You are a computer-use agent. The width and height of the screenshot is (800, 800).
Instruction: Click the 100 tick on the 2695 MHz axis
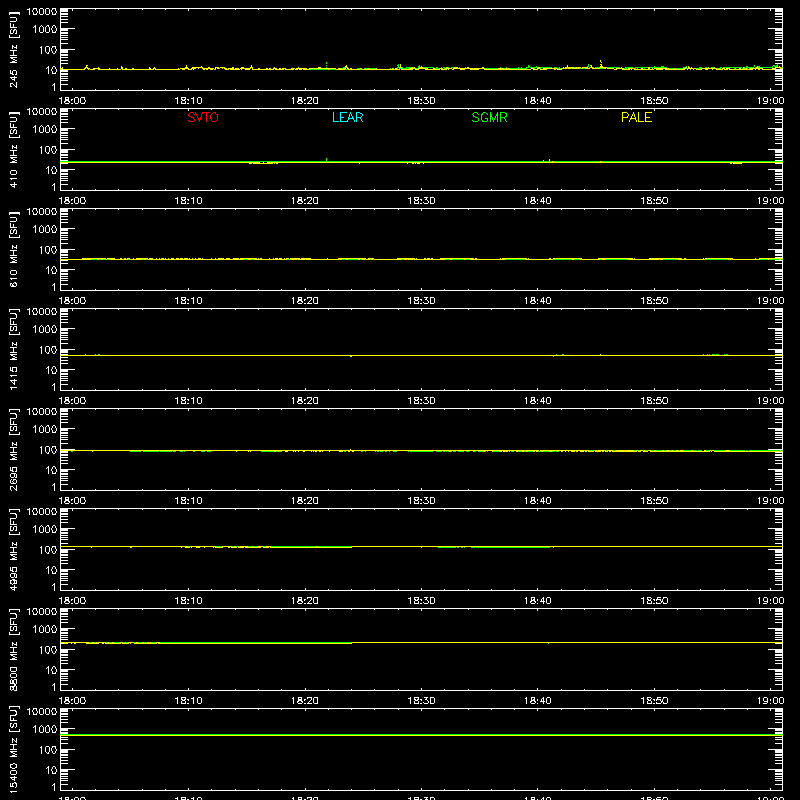48,449
